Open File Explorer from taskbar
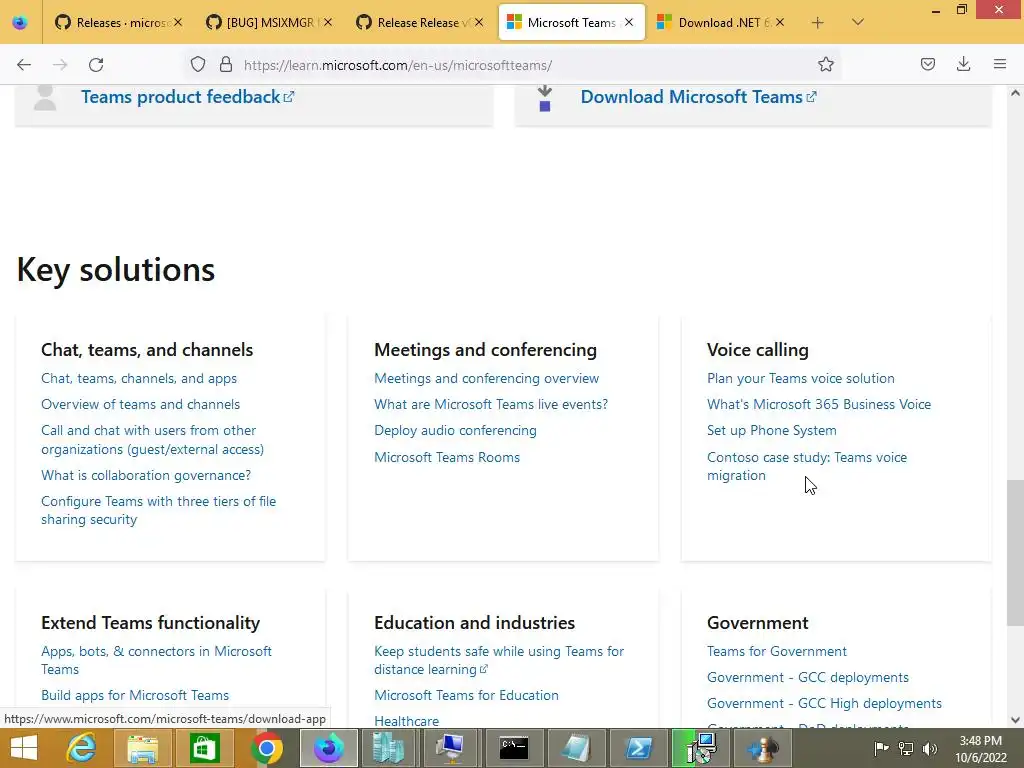The height and width of the screenshot is (768, 1024). click(143, 748)
